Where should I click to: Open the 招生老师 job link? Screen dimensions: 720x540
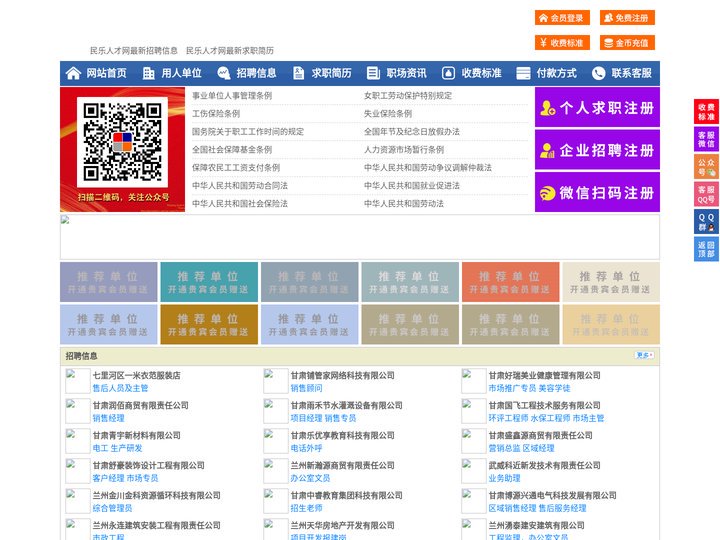coord(306,508)
